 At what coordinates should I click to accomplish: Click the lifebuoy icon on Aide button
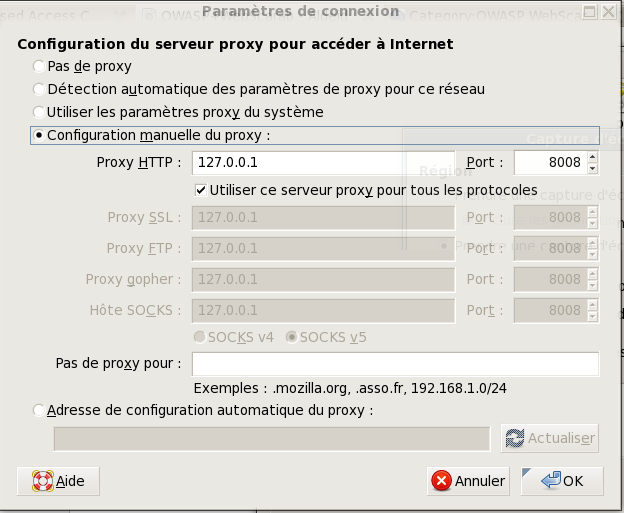click(x=42, y=481)
